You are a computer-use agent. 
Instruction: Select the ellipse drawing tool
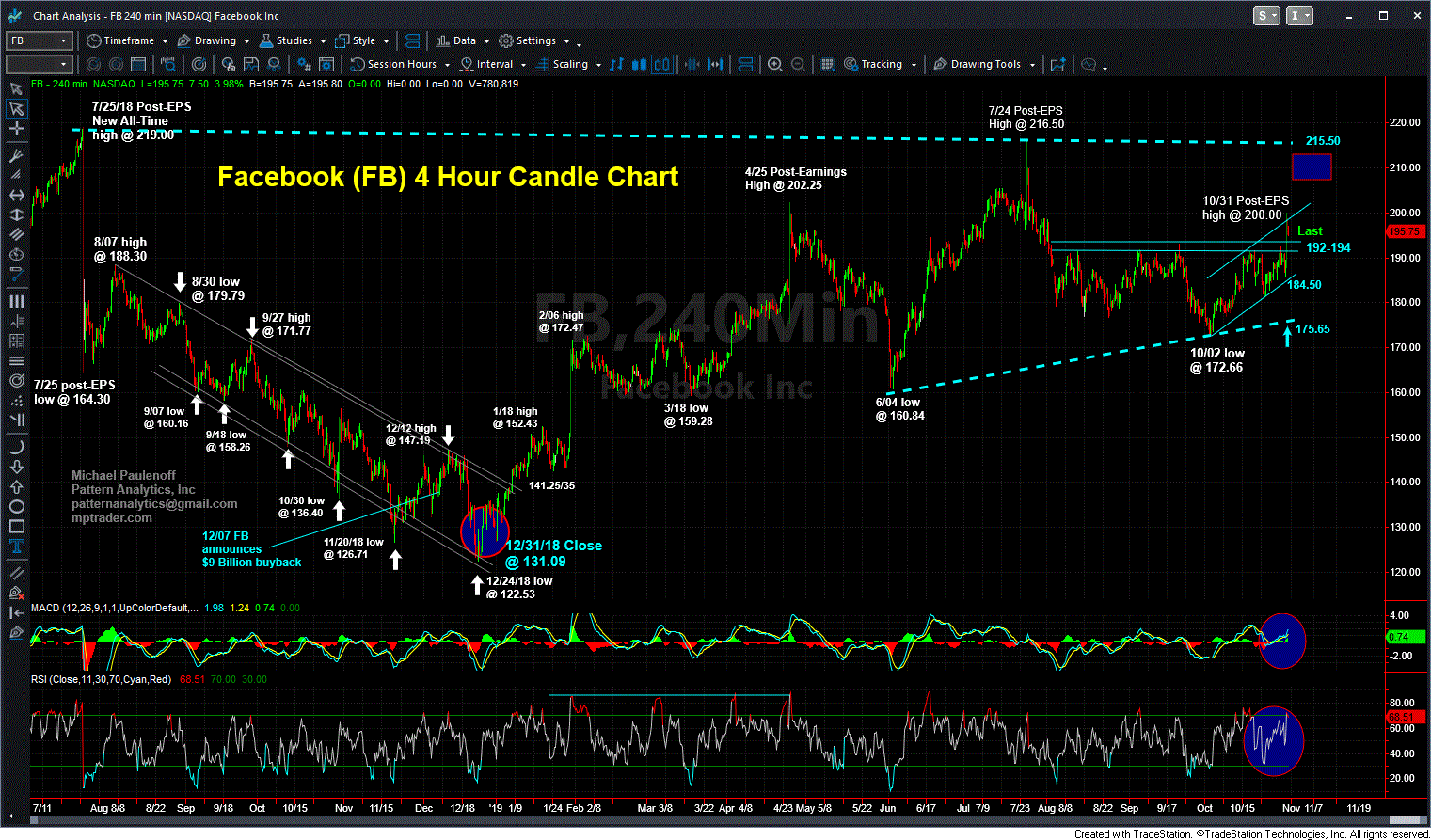pyautogui.click(x=16, y=506)
